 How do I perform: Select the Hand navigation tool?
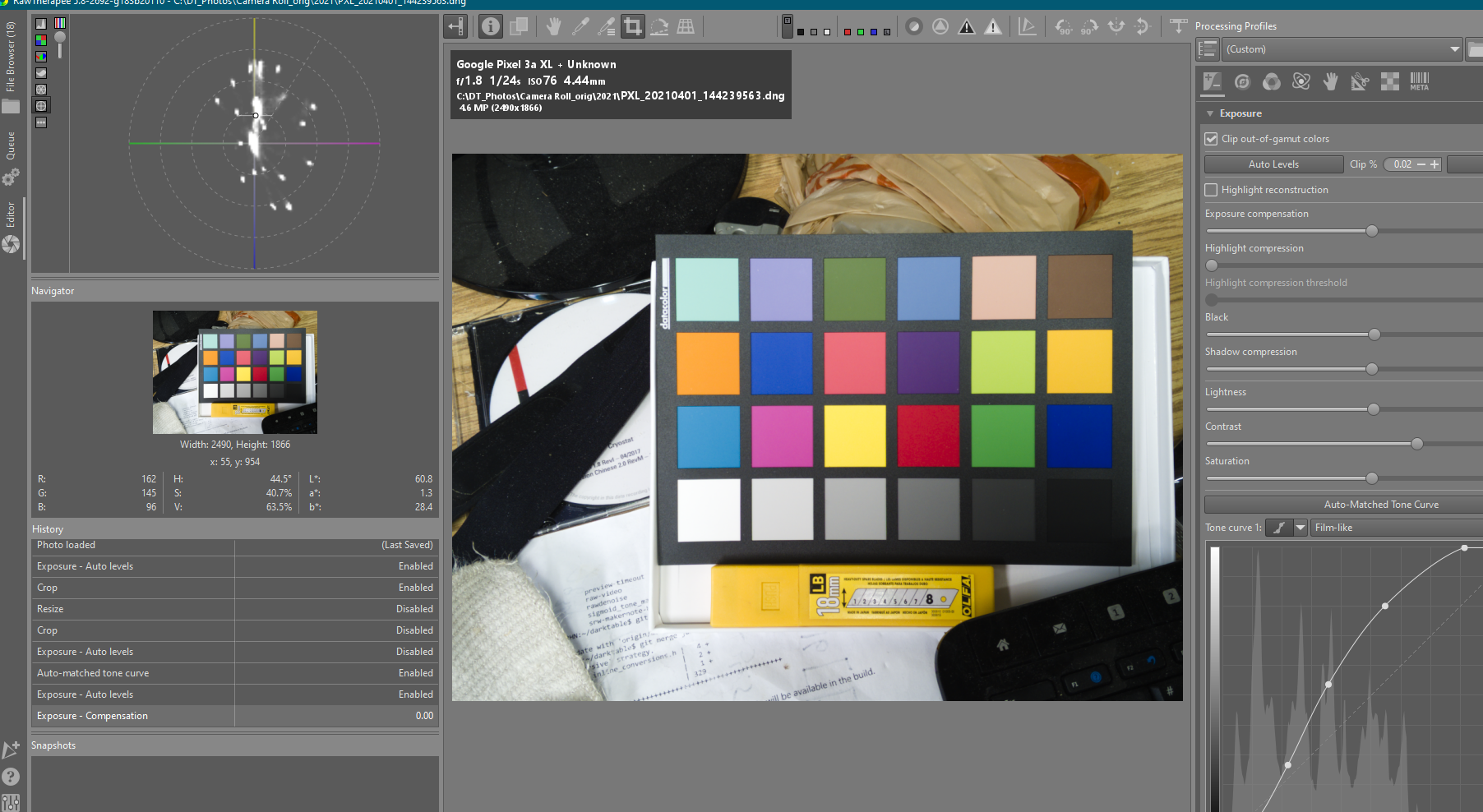(554, 26)
